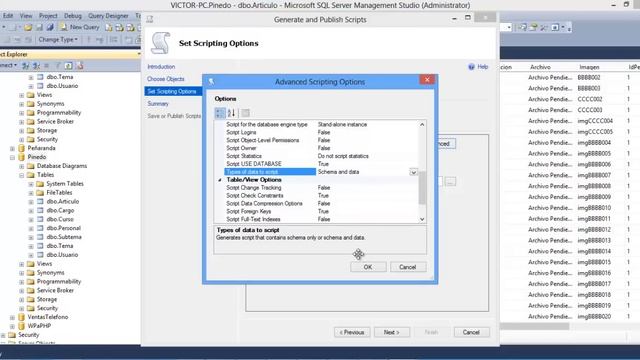Select the Script Logins property row
This screenshot has width=640, height=360.
point(321,133)
